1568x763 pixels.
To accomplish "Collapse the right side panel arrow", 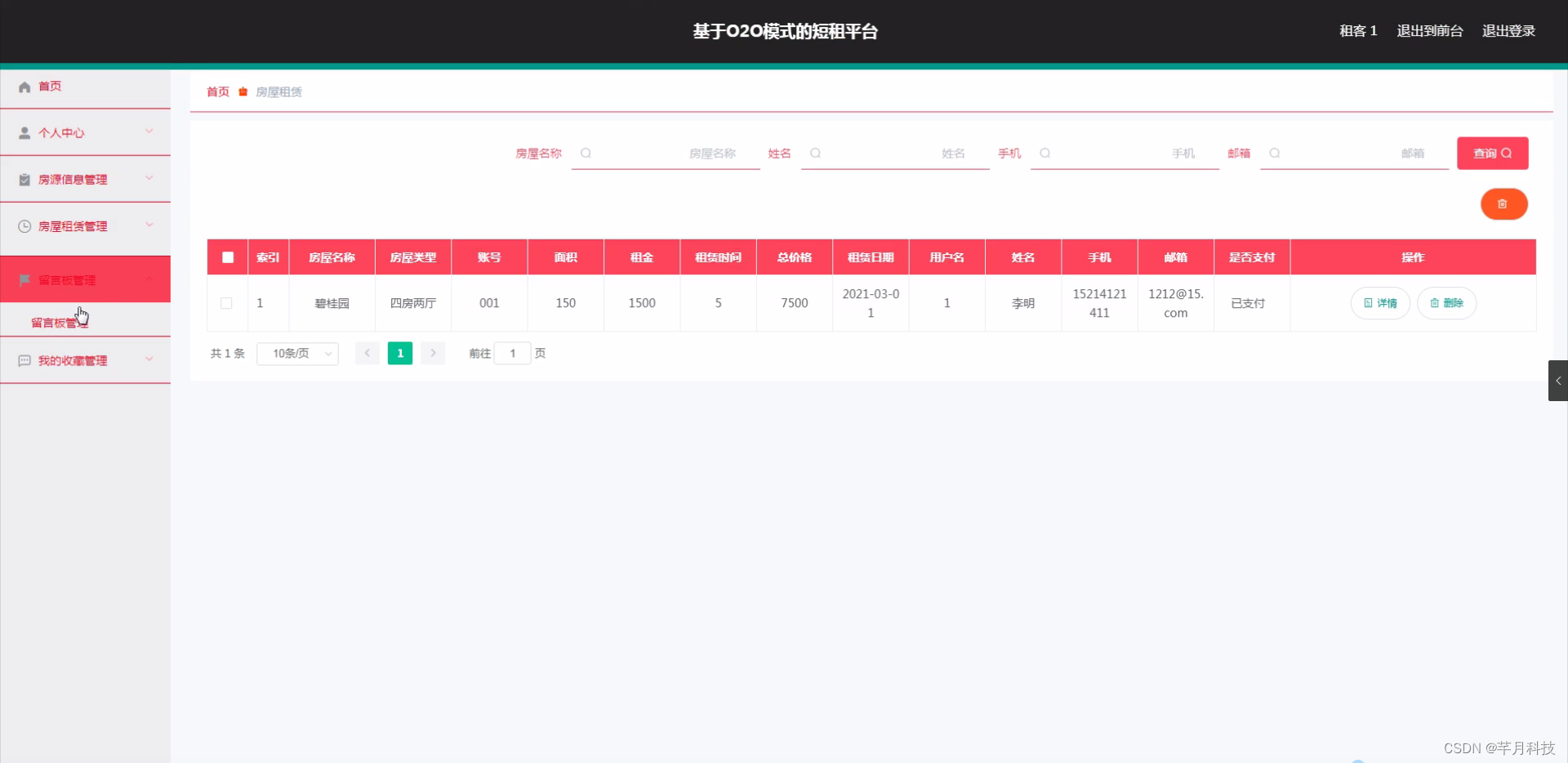I will [1558, 381].
